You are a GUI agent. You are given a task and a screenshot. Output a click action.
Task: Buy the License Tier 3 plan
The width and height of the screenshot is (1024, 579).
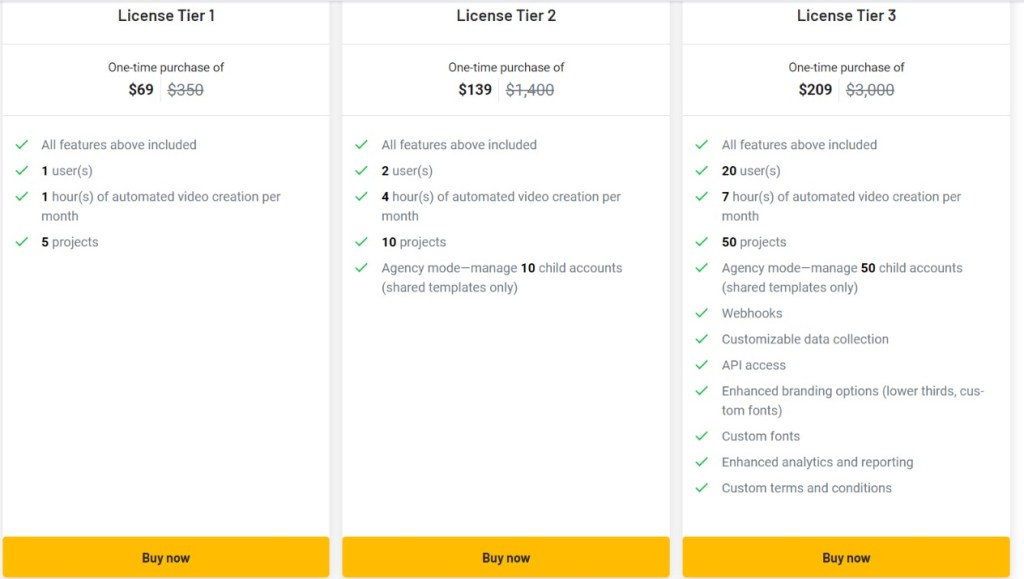tap(846, 557)
